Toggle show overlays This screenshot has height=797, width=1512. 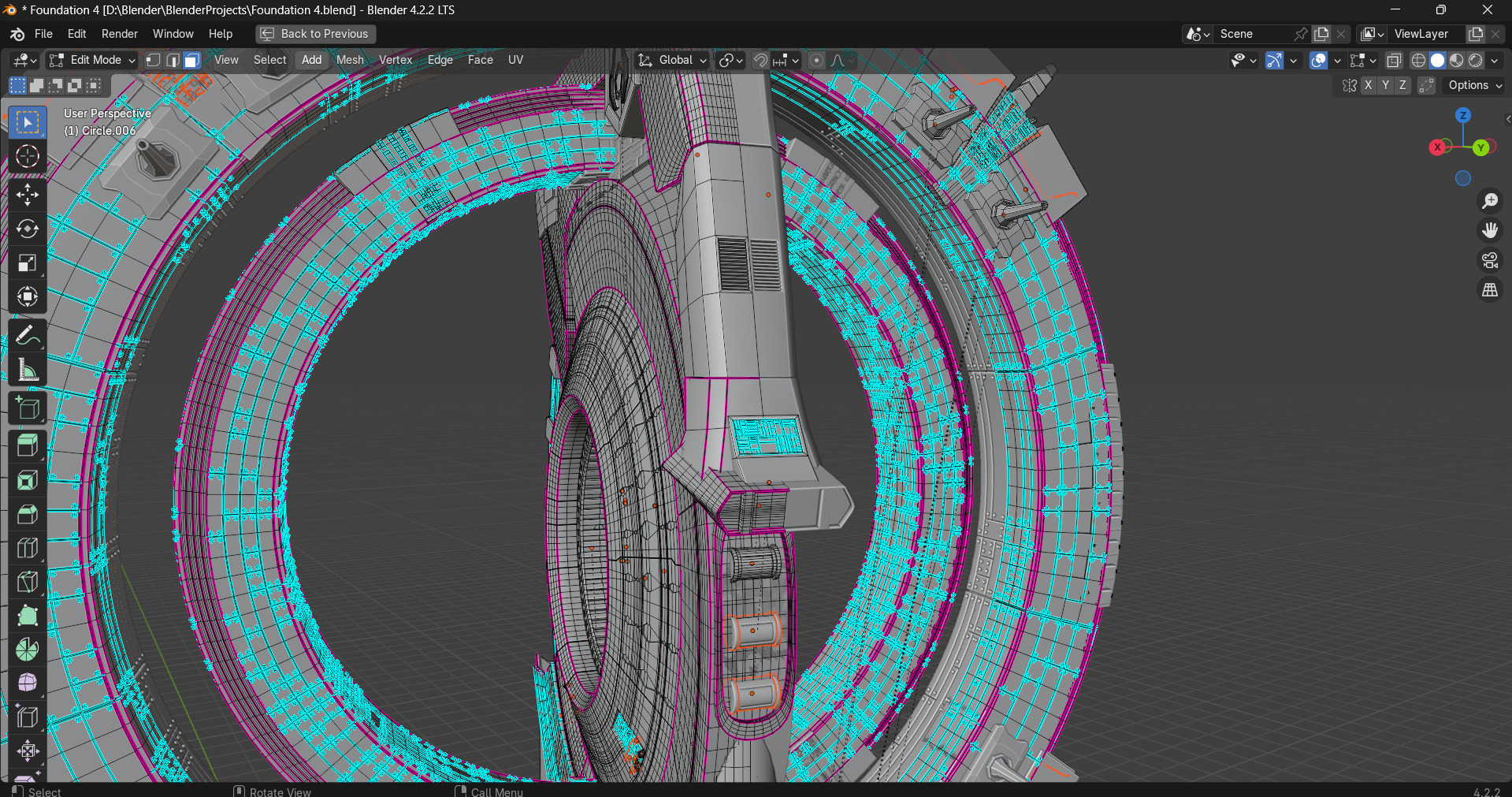(1318, 60)
